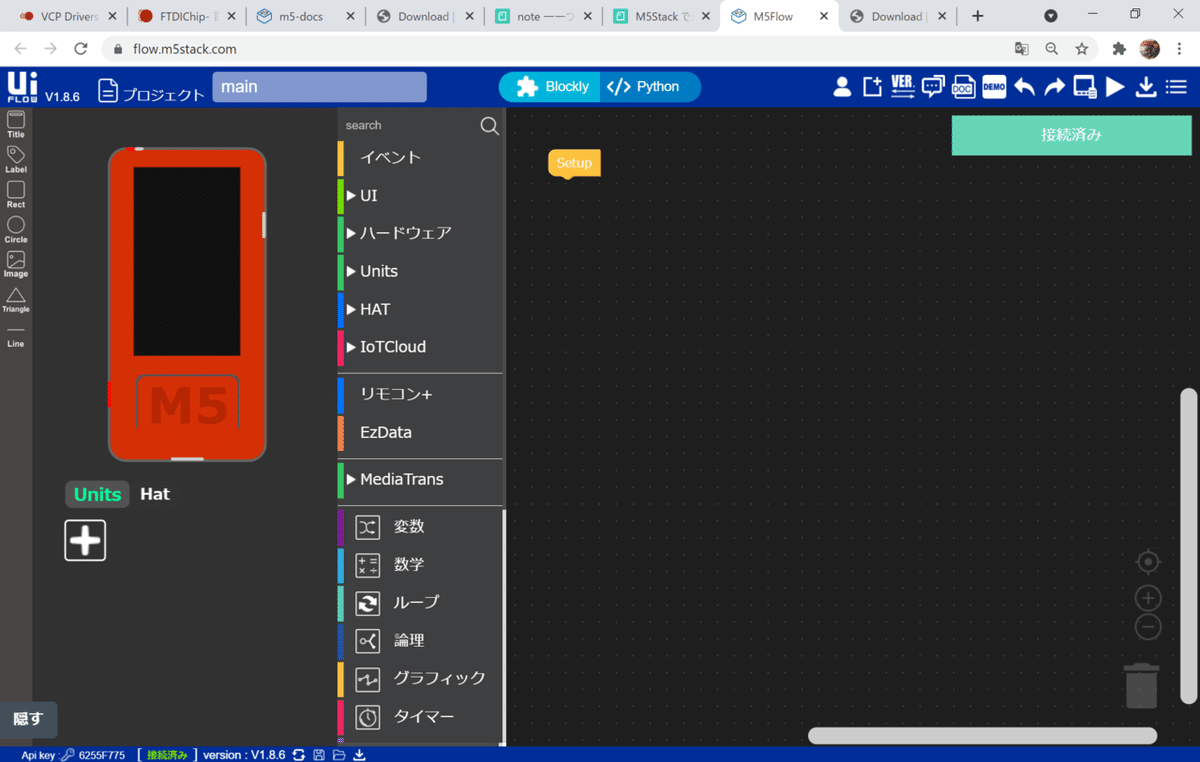Select the Hat tab under device
The width and height of the screenshot is (1200, 762).
155,494
